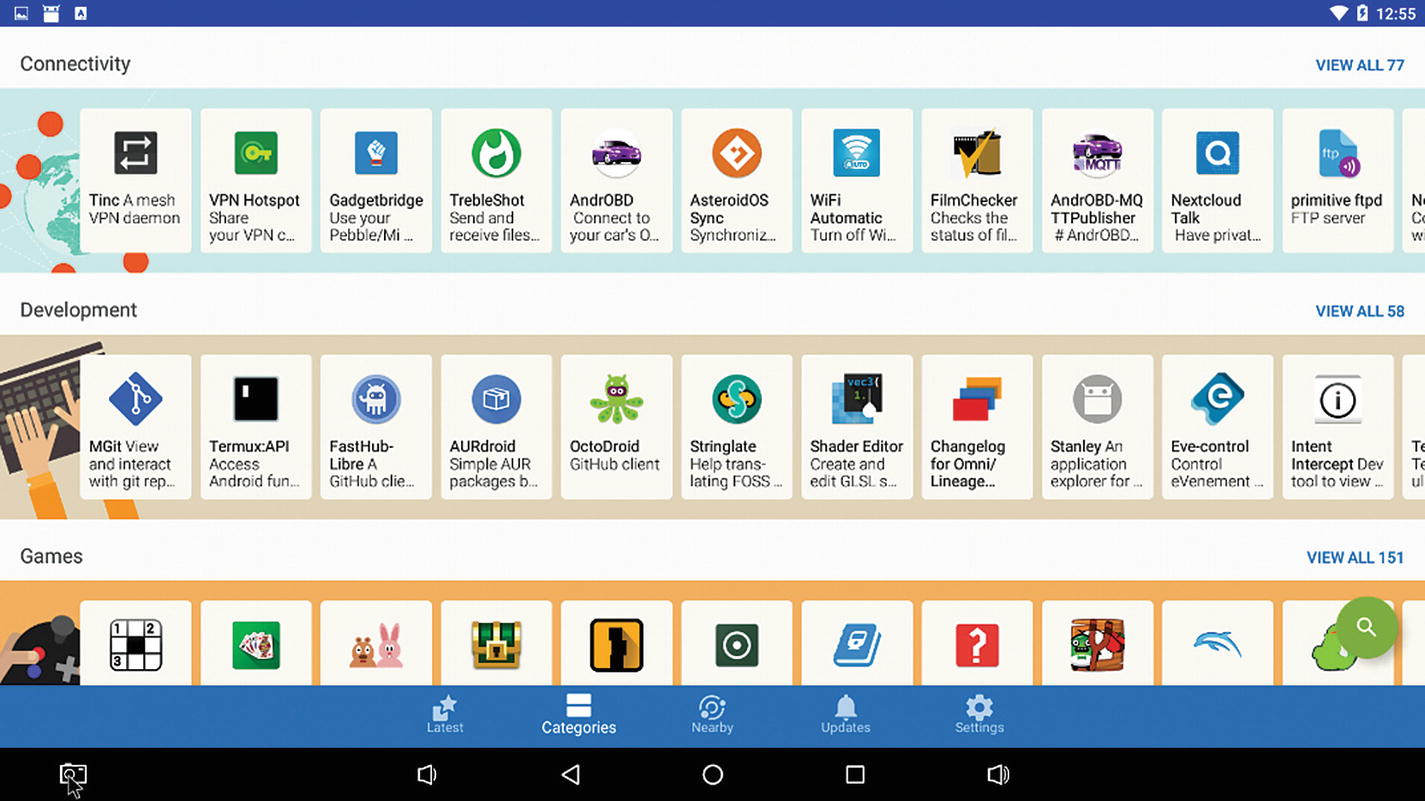Open the blue book game icon
Screen dimensions: 1425x801
857,645
